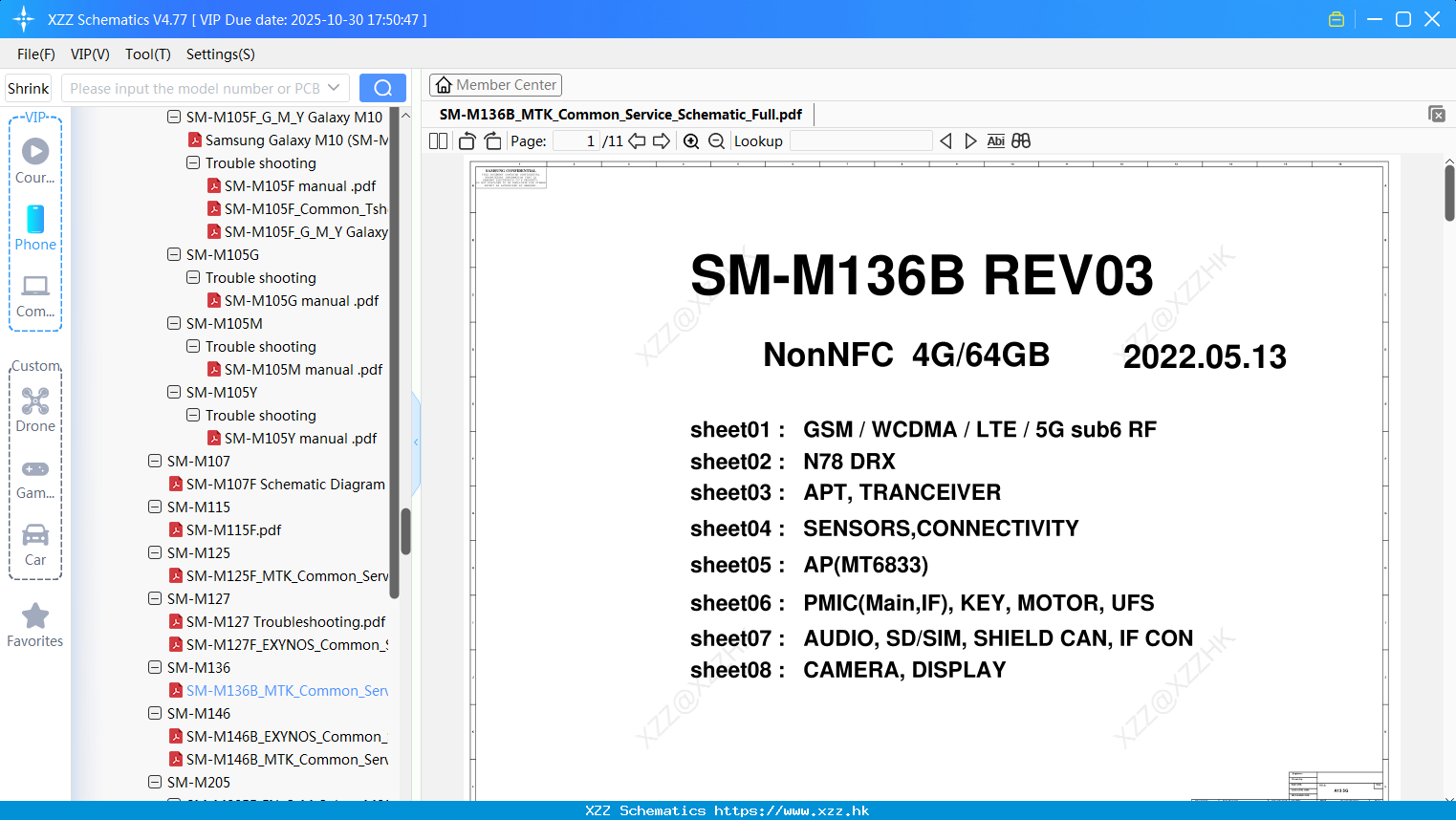Screen dimensions: 1456x820
Task: Collapse SM-M136 tree node
Action: click(155, 667)
